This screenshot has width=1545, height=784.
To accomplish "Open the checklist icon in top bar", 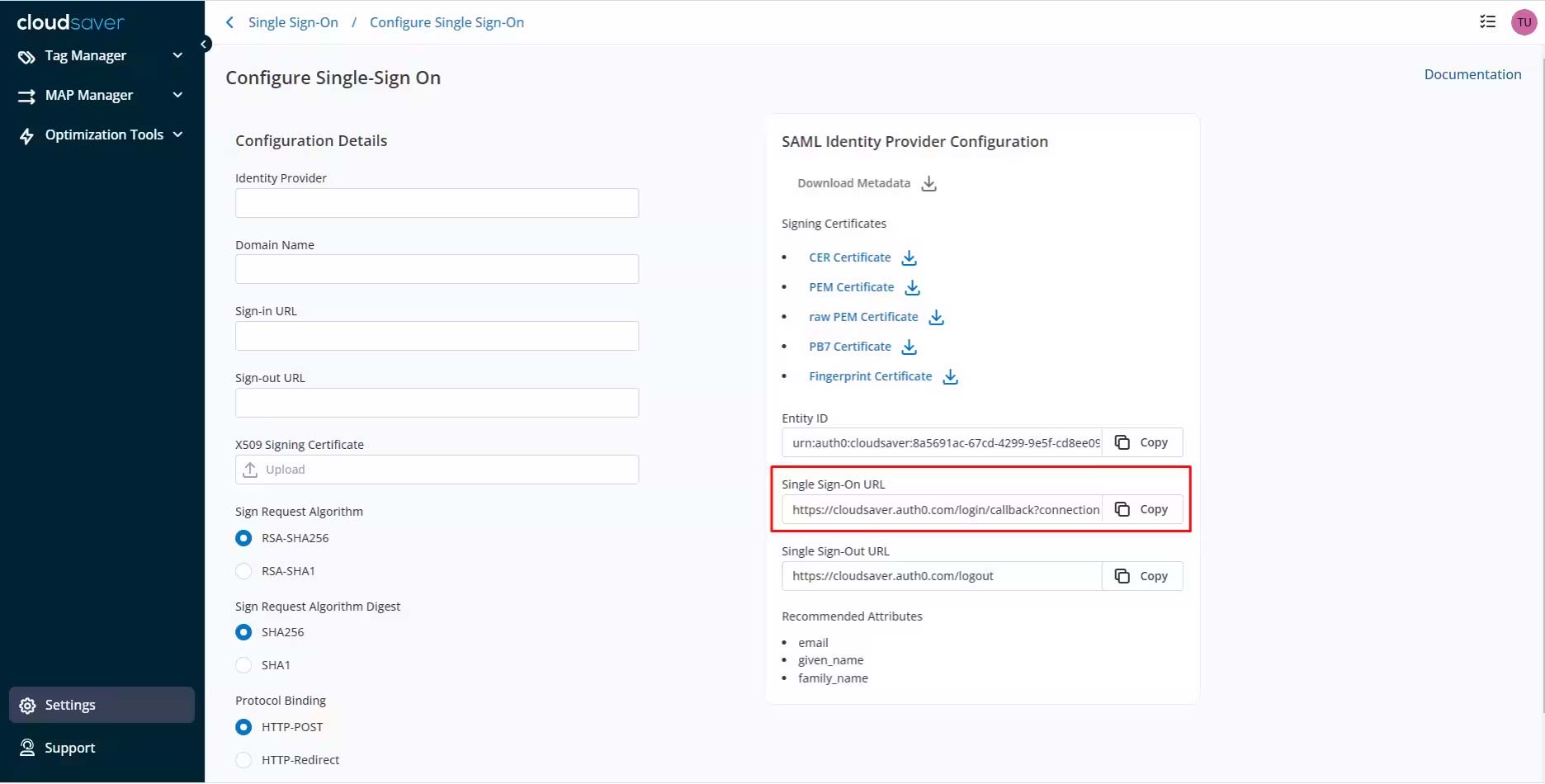I will pos(1487,22).
